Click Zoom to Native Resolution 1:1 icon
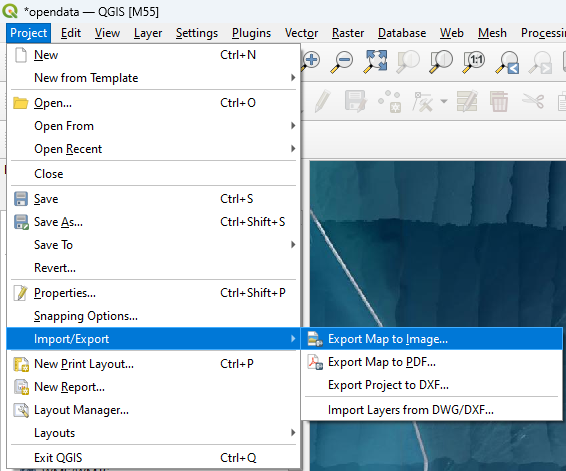This screenshot has width=566, height=471. (x=474, y=62)
